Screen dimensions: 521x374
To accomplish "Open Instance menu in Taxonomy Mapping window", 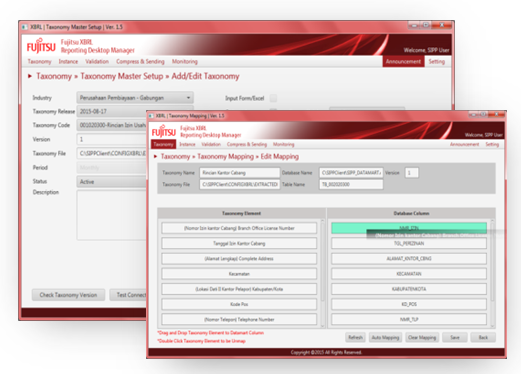I will 187,144.
